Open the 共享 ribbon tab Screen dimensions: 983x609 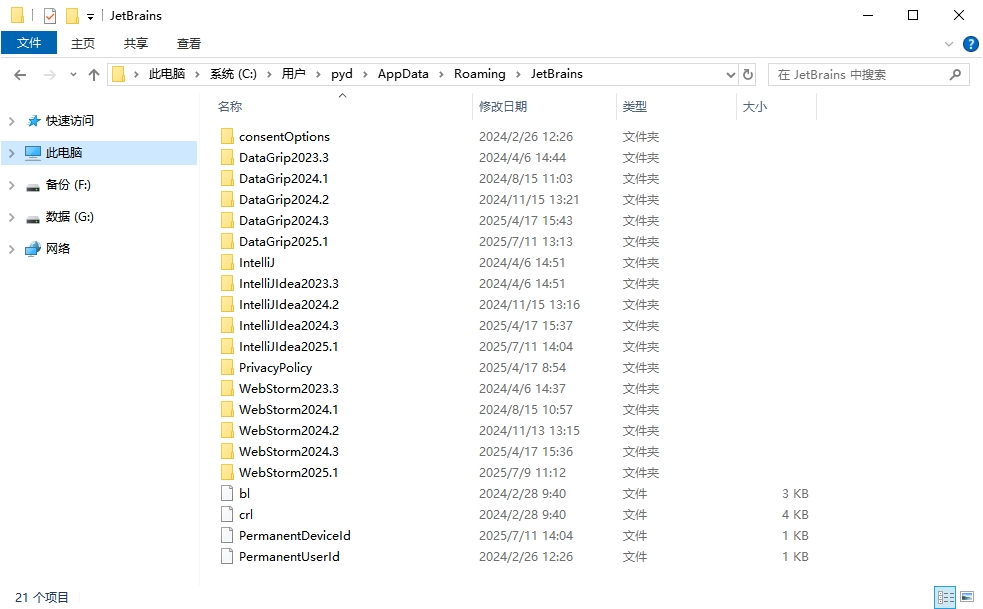coord(135,43)
